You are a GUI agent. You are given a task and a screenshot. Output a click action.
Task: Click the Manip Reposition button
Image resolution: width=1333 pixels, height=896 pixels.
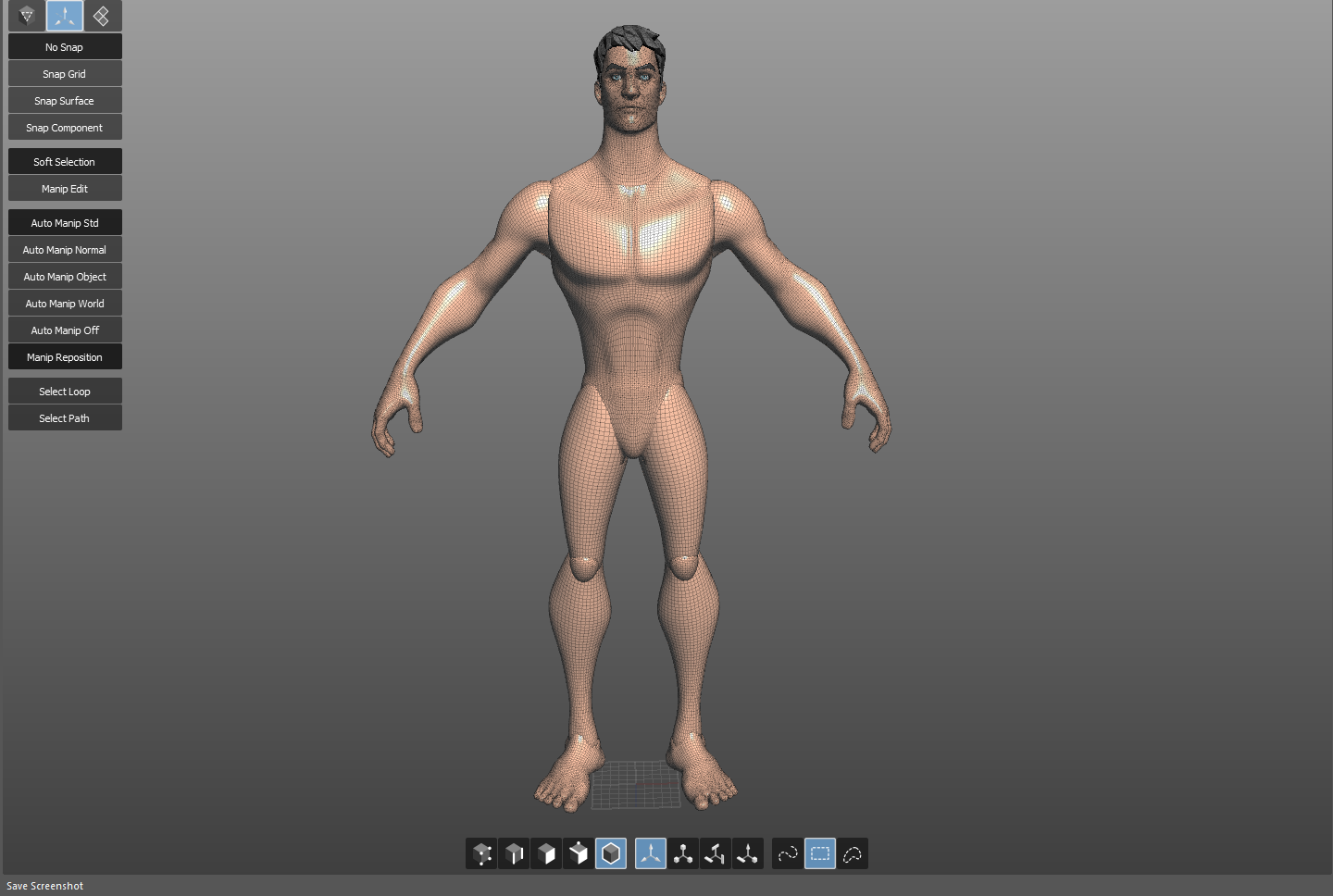pos(65,357)
